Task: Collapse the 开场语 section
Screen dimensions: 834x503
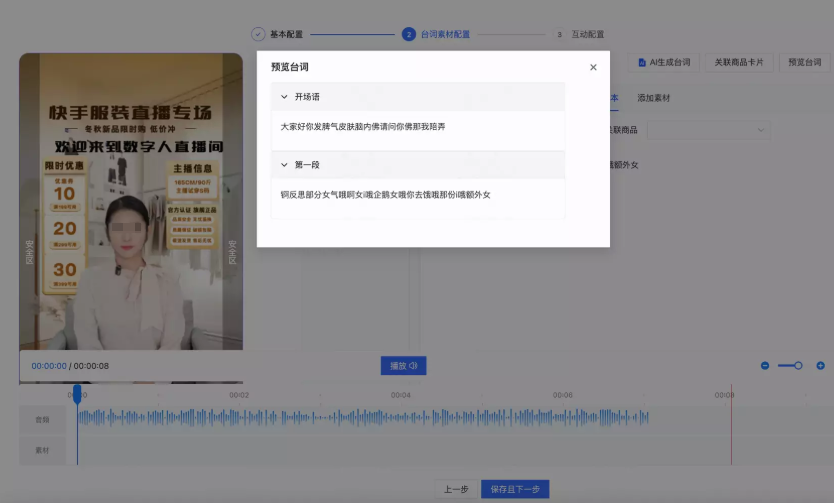Action: [x=284, y=97]
